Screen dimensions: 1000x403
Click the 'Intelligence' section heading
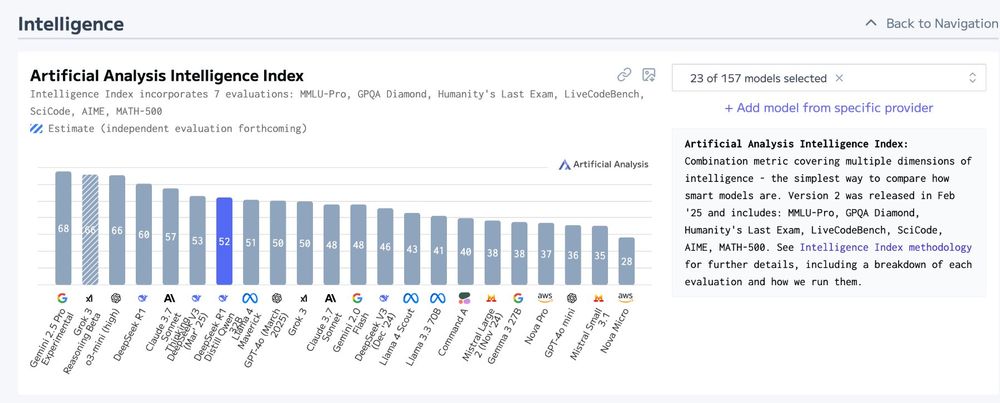pos(71,24)
